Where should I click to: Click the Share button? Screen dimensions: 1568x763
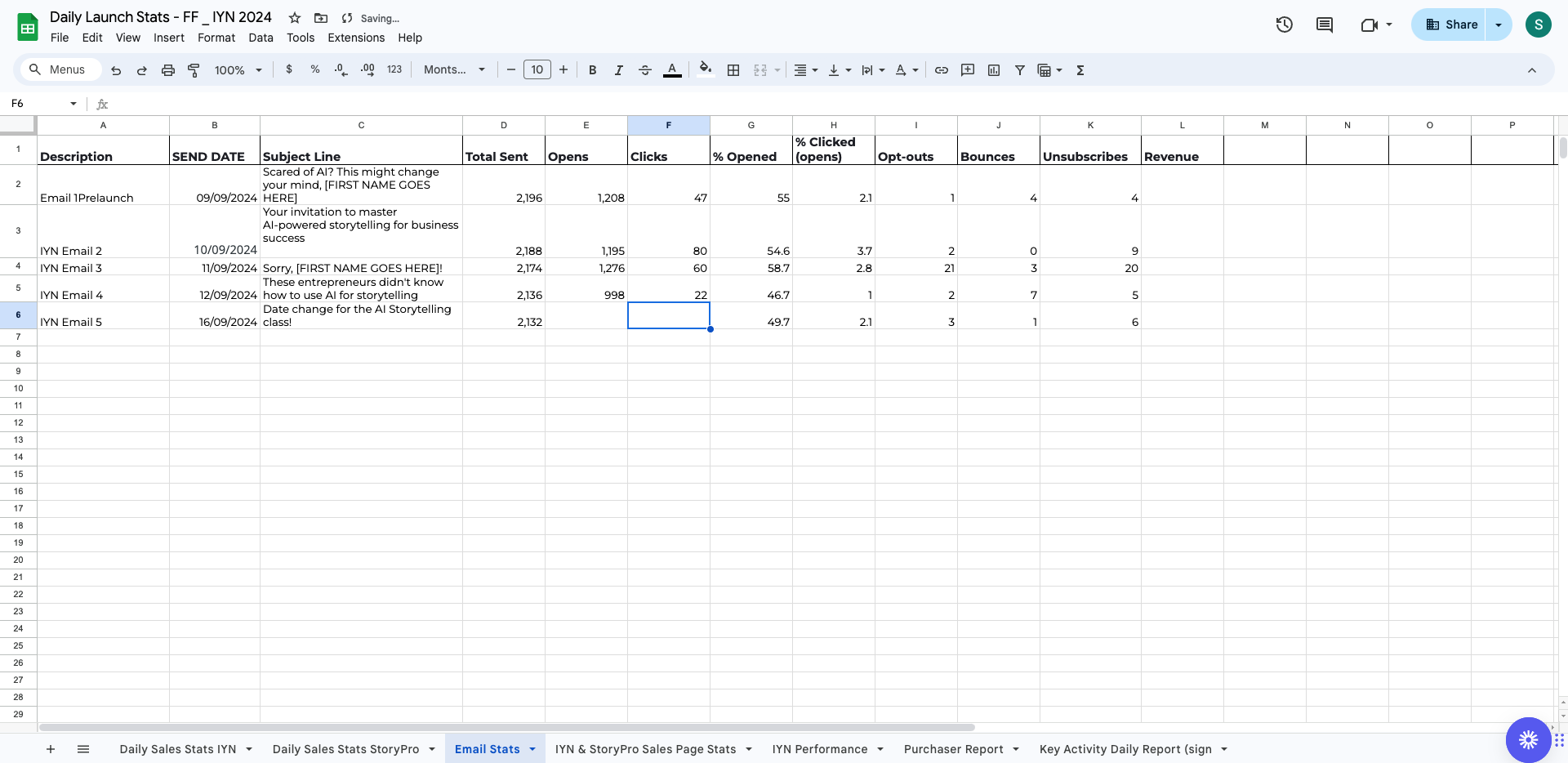click(x=1451, y=25)
